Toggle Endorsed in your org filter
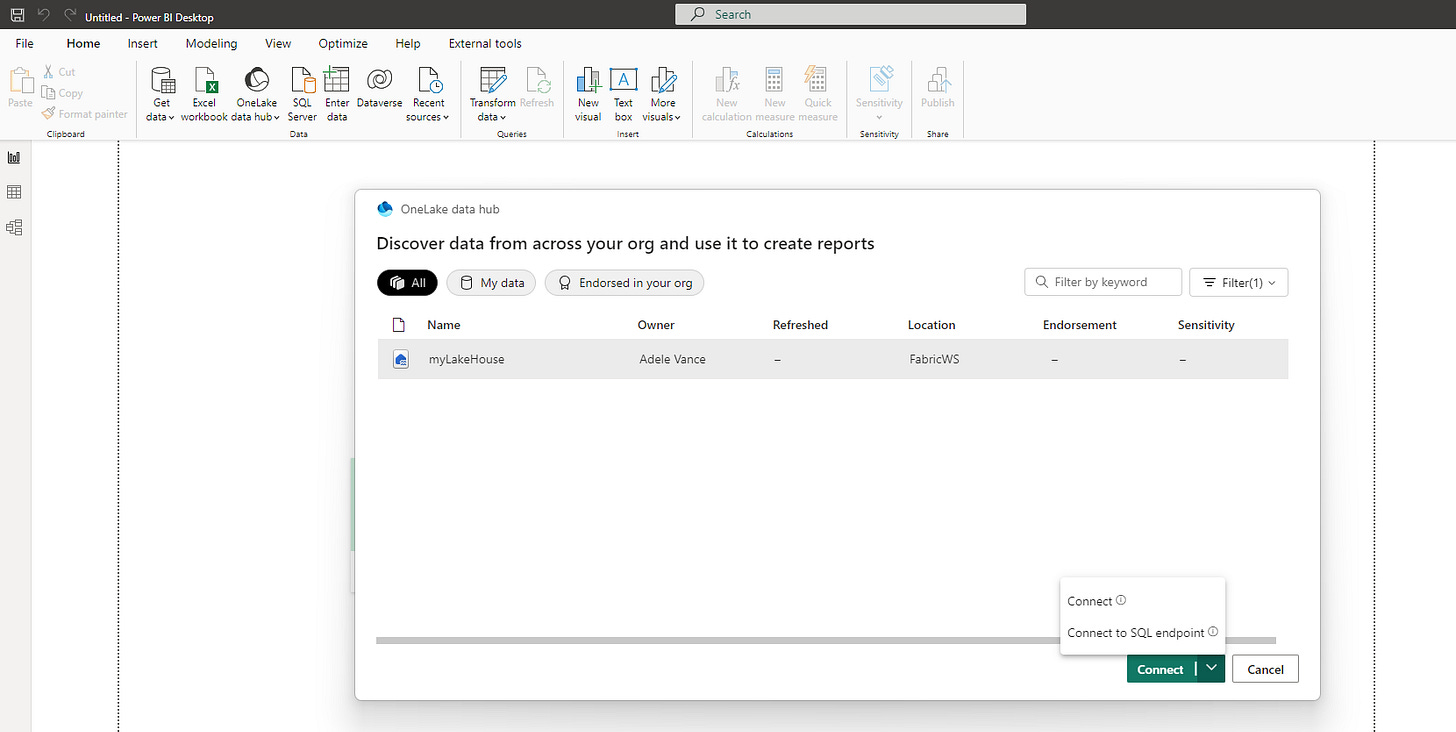This screenshot has height=732, width=1456. click(x=624, y=283)
